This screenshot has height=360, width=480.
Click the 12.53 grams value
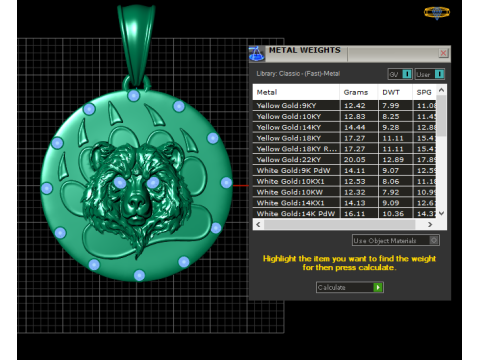tap(355, 181)
